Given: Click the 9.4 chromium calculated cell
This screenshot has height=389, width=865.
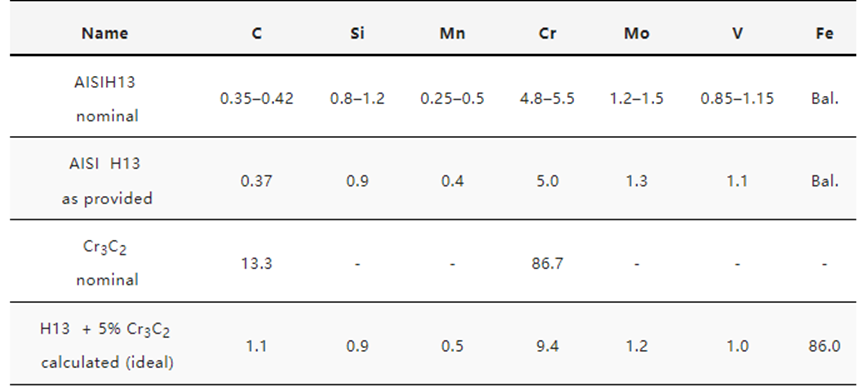Looking at the screenshot, I should point(547,346).
